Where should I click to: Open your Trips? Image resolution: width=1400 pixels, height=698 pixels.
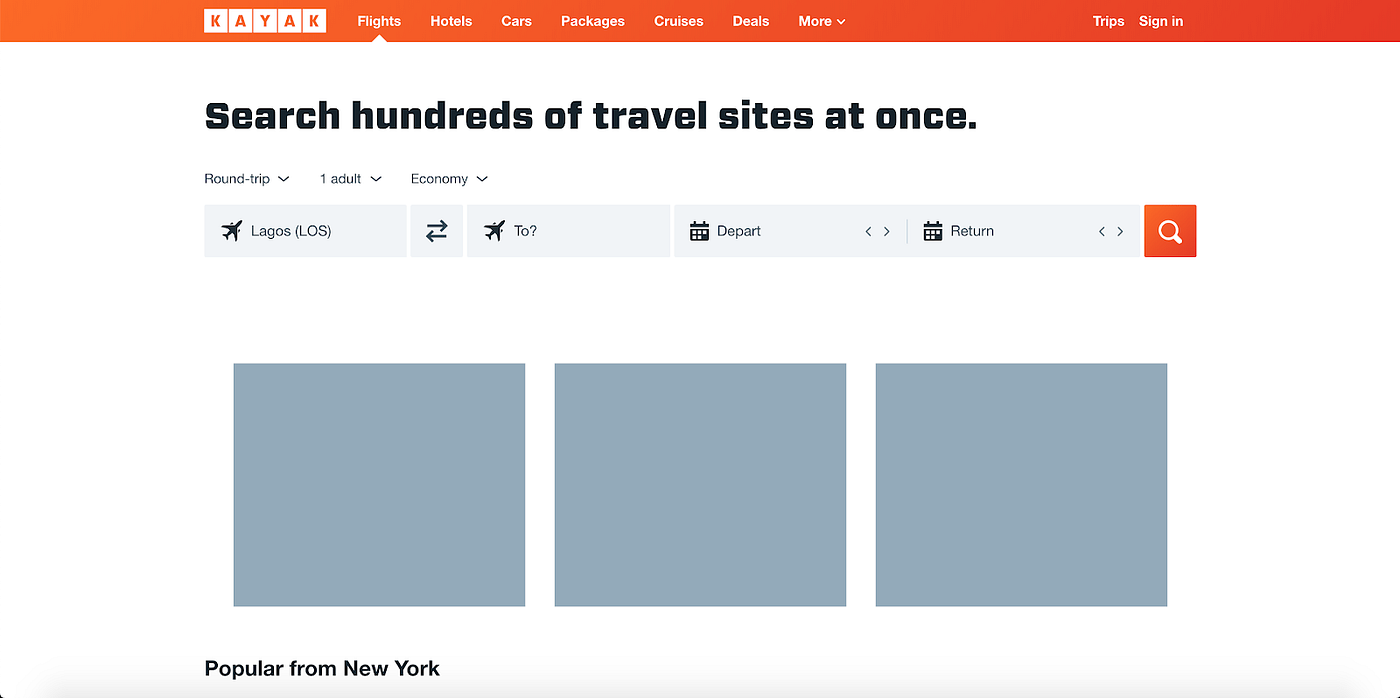click(x=1108, y=20)
